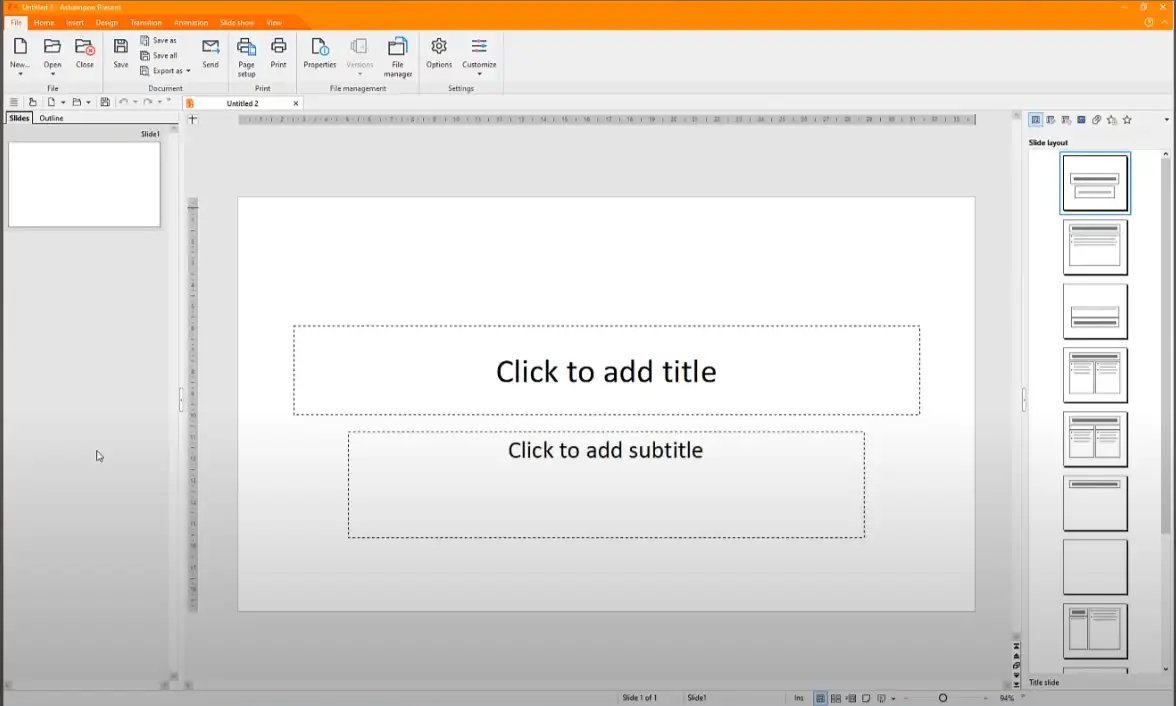This screenshot has width=1176, height=706.
Task: Click the hyperlink icon in the sidebar toolbar
Action: 1096,120
